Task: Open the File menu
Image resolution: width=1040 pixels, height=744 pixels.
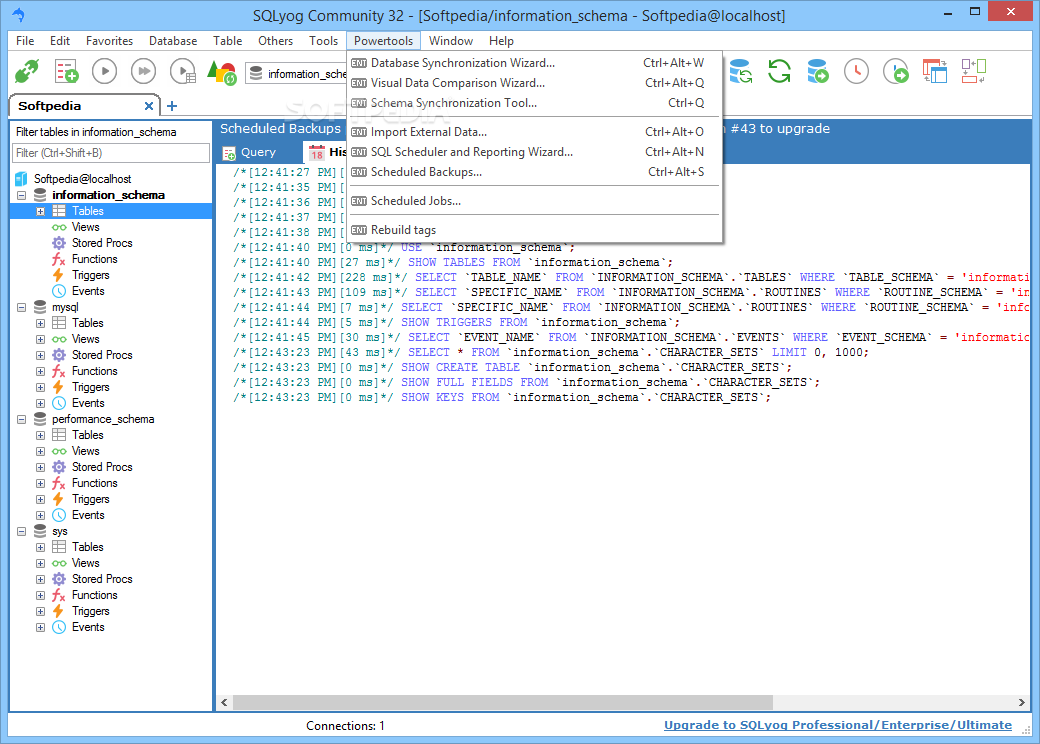Action: pos(25,40)
